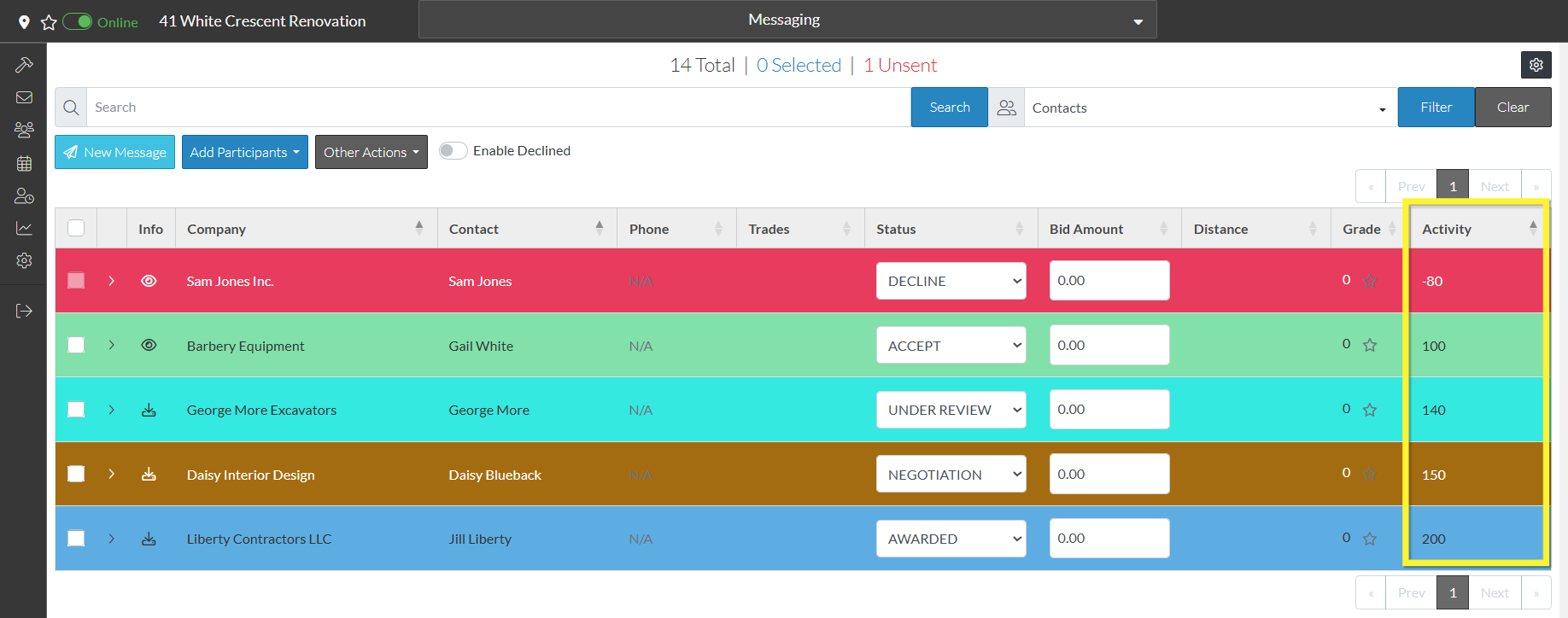
Task: Click the chart analytics icon in sidebar
Action: click(24, 228)
